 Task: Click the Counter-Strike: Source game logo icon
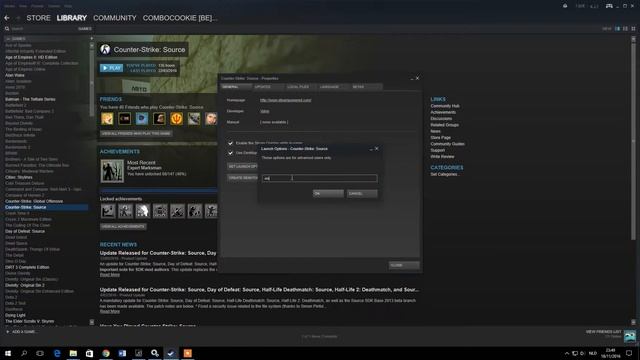tap(105, 49)
